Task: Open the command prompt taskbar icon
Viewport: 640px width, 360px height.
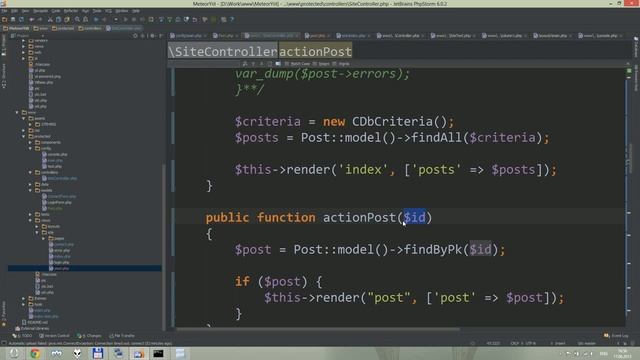Action: click(x=159, y=353)
